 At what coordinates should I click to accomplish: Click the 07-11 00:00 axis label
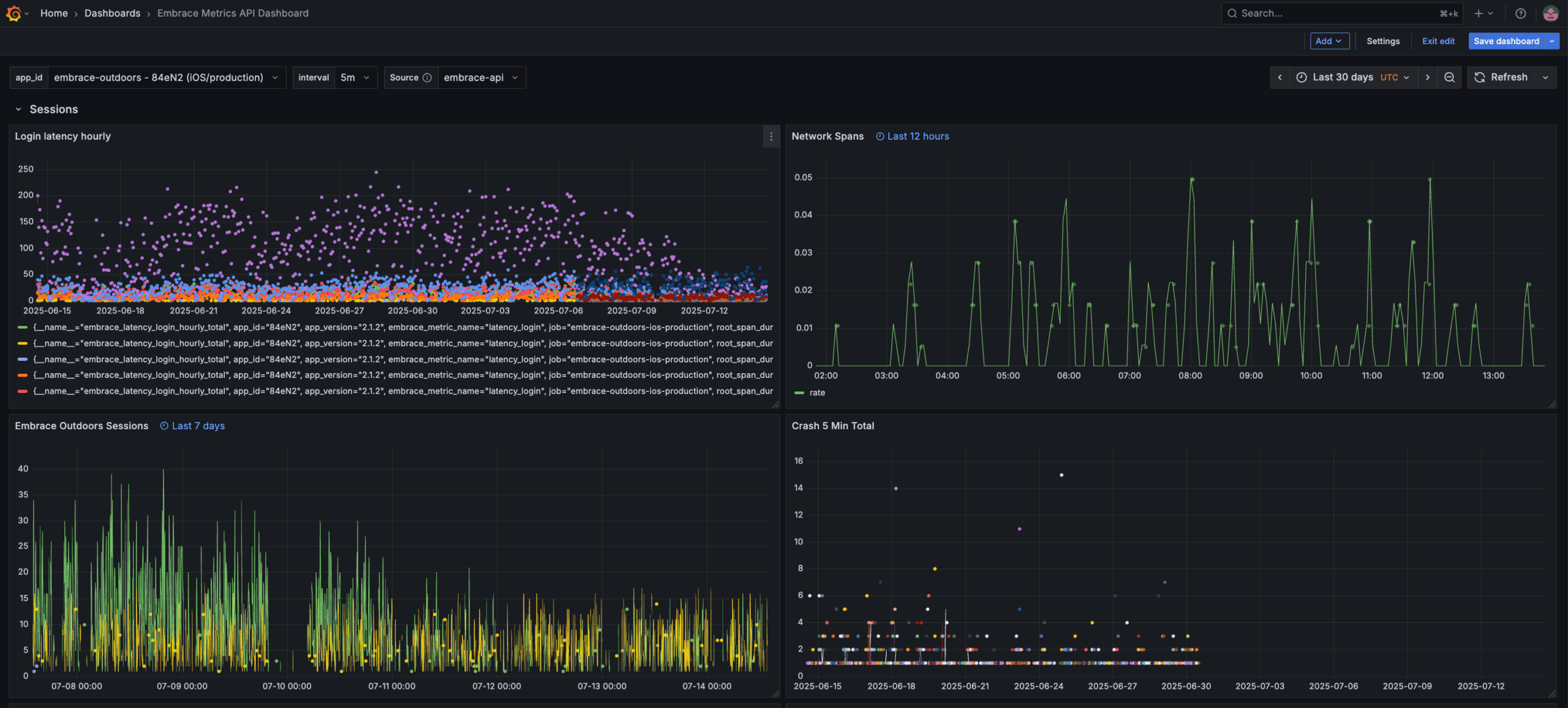click(391, 686)
